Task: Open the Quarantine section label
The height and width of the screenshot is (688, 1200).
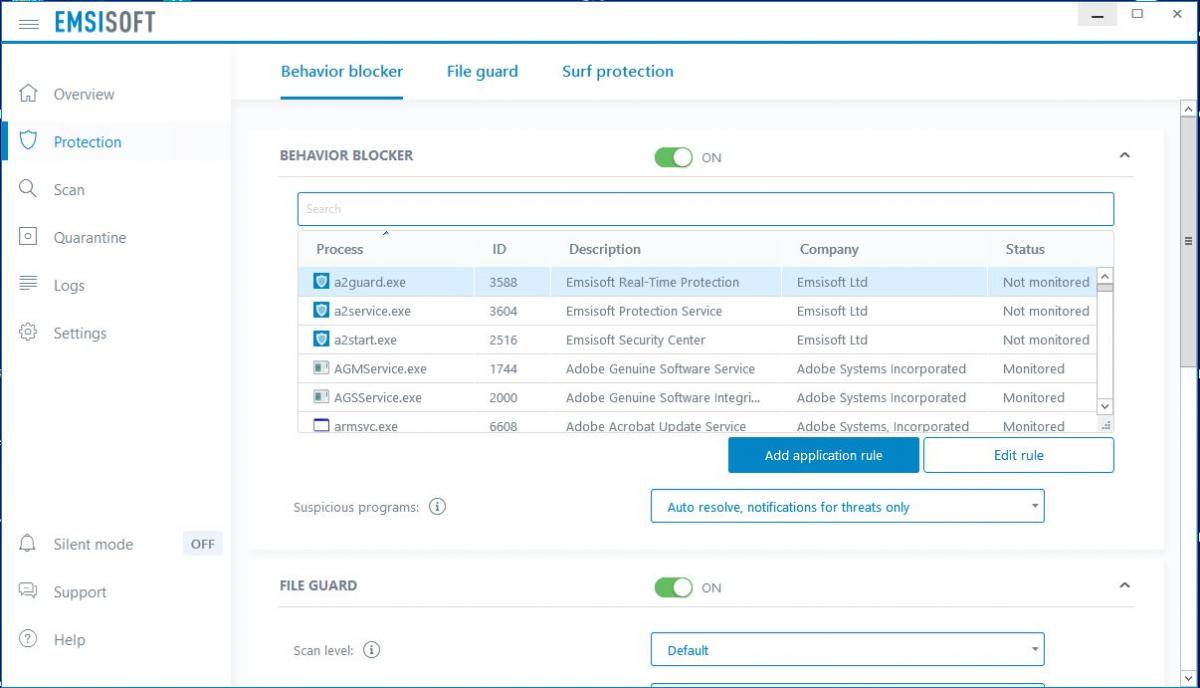Action: (x=90, y=237)
